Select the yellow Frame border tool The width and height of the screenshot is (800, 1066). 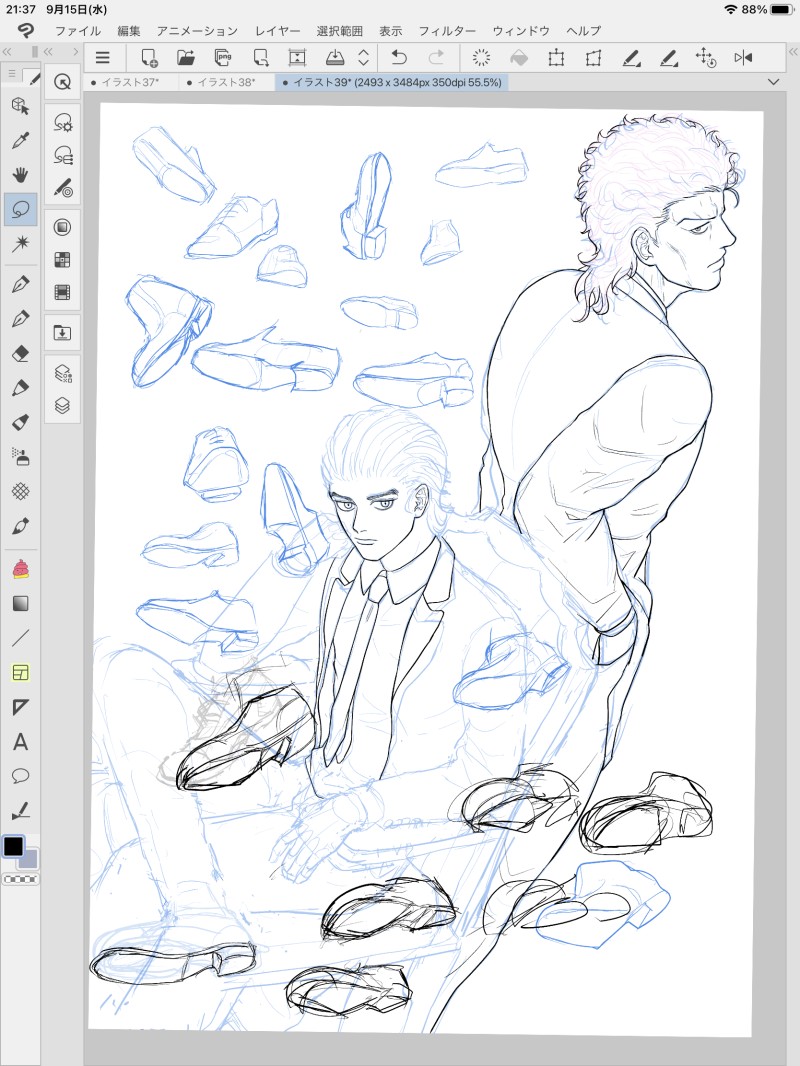click(20, 672)
